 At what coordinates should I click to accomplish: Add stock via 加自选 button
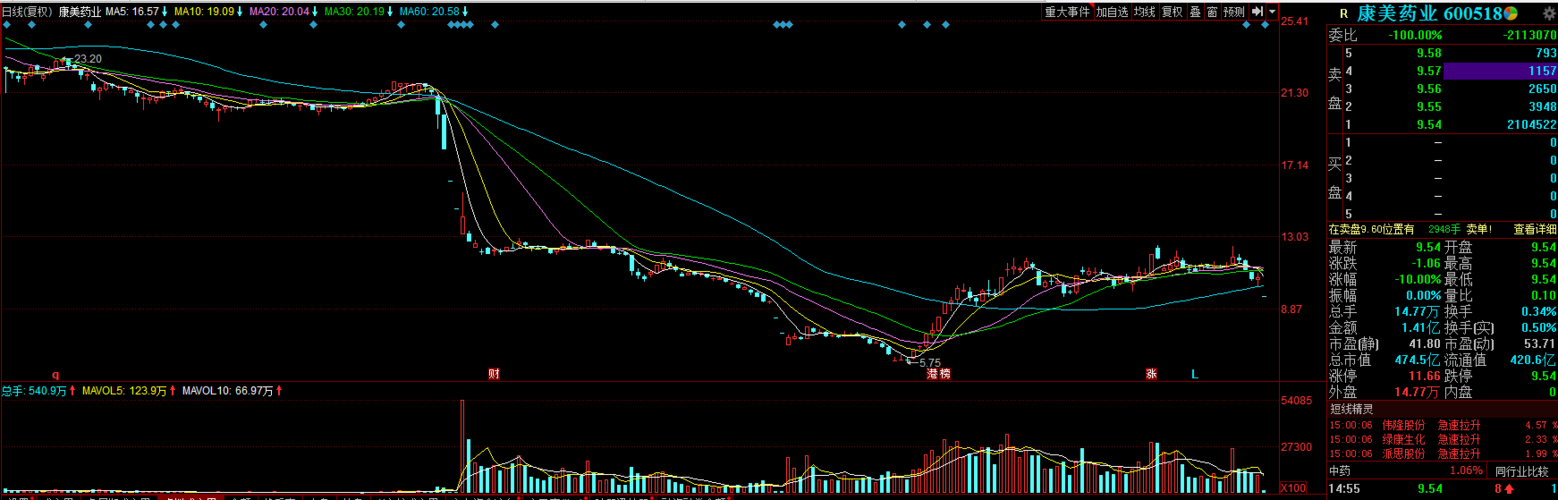[x=1111, y=12]
